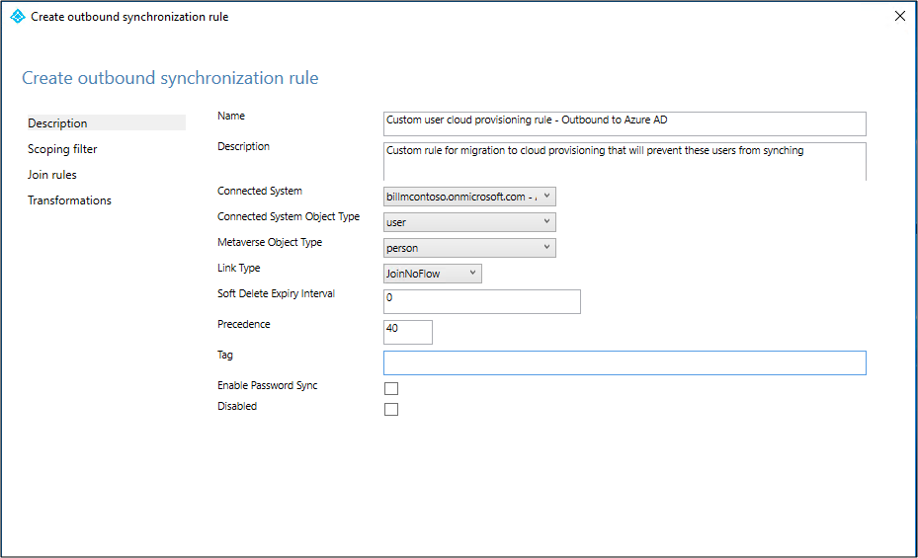Click the large page heading text
Viewport: 918px width, 558px height.
(170, 78)
